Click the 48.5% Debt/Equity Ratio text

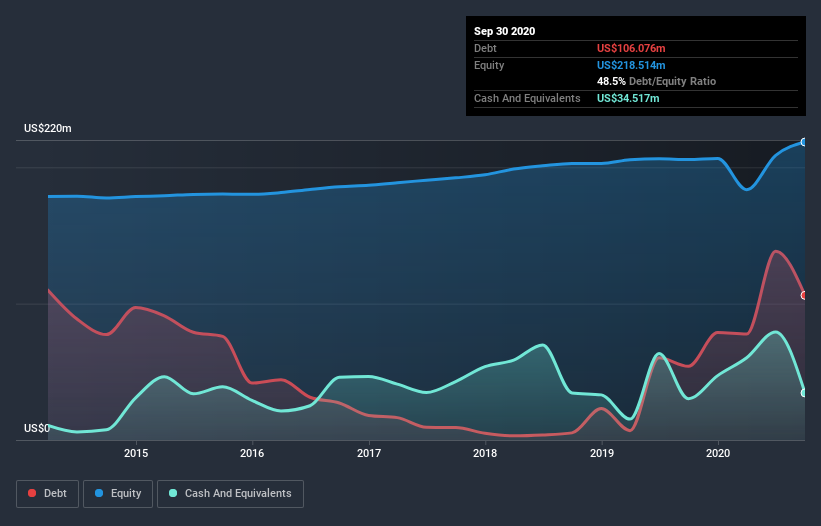pos(657,81)
